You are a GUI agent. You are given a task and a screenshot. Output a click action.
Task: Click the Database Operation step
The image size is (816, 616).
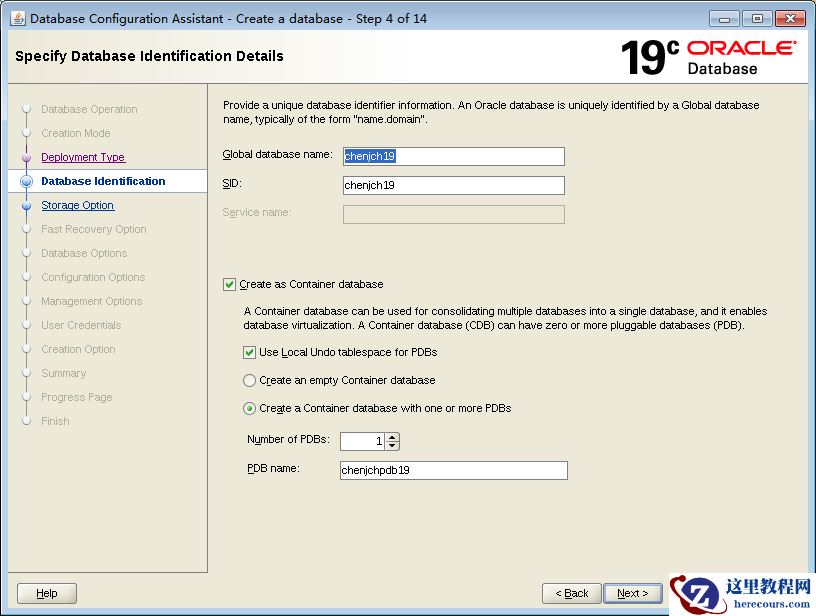(x=89, y=109)
